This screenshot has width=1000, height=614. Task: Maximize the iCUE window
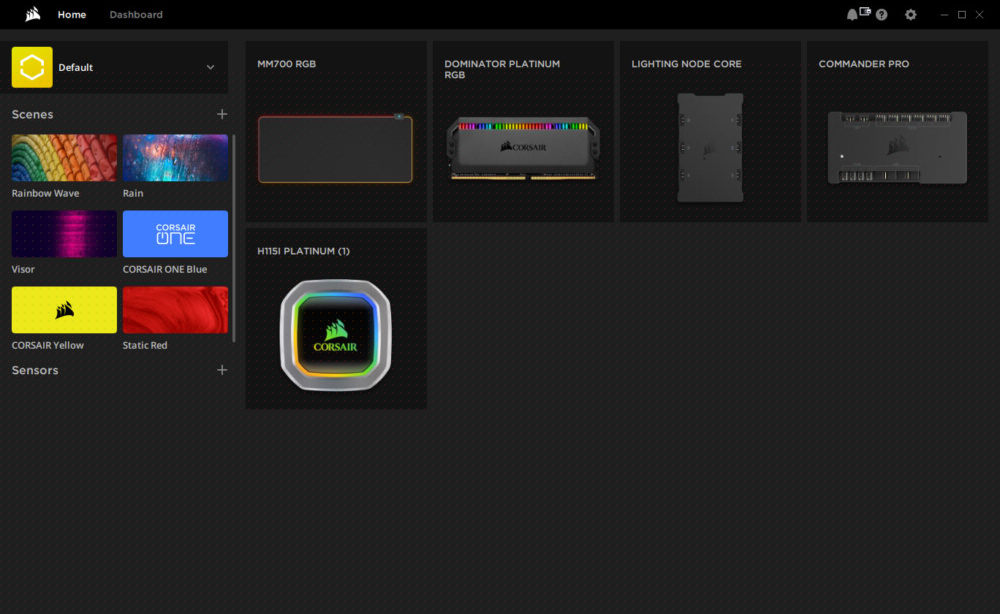[x=962, y=15]
